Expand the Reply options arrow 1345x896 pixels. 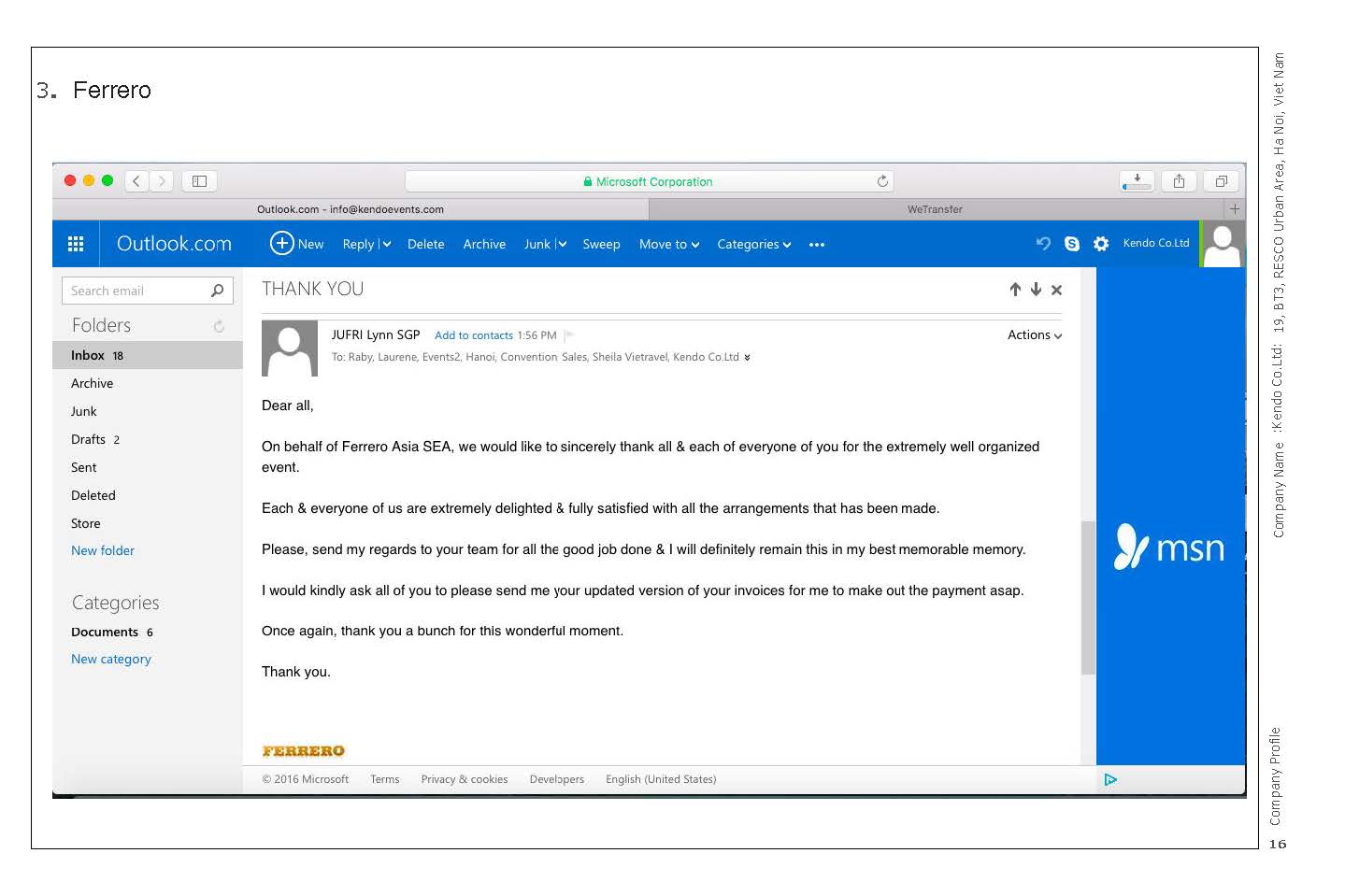pos(386,244)
